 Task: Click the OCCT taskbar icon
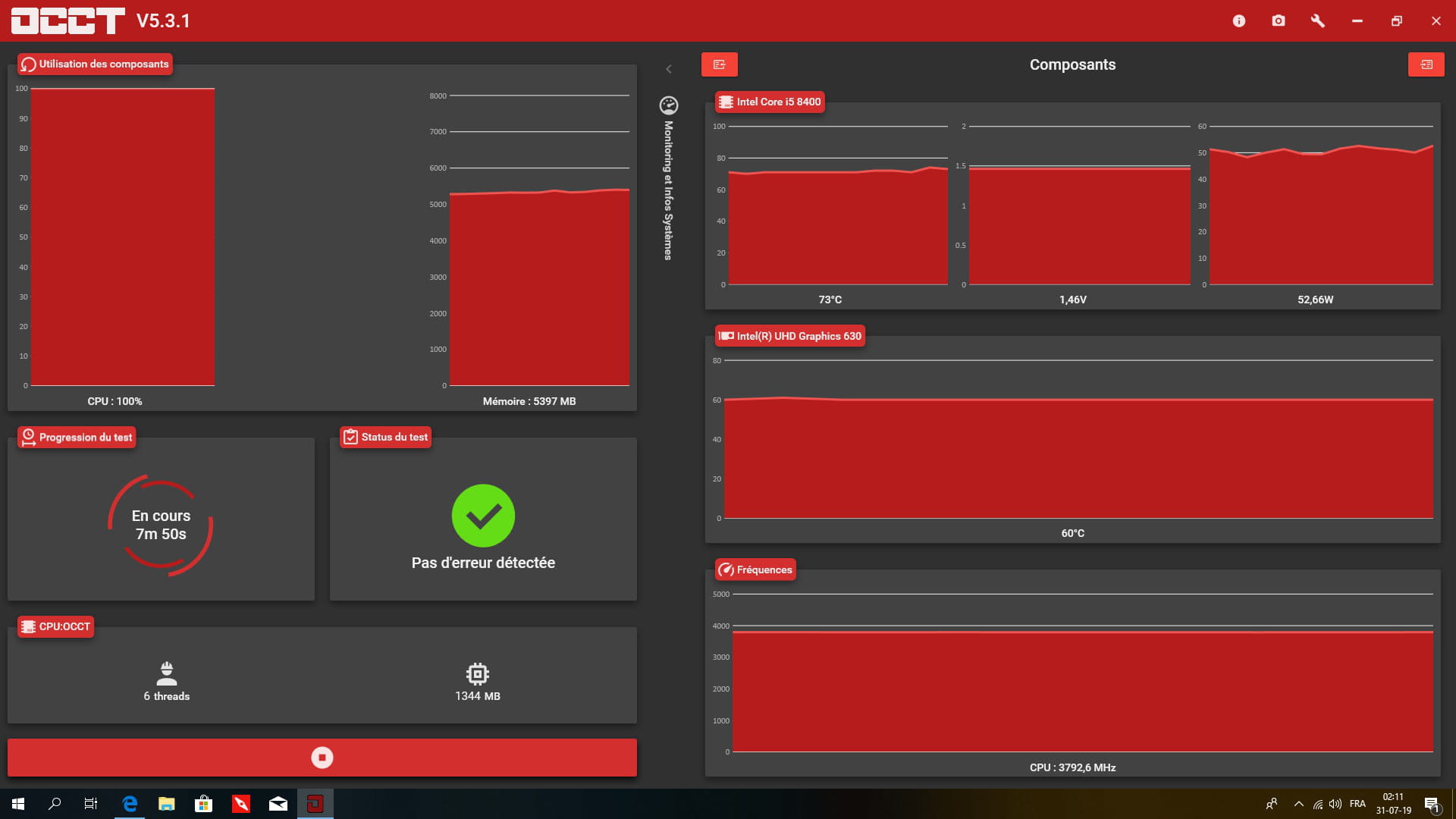[315, 804]
